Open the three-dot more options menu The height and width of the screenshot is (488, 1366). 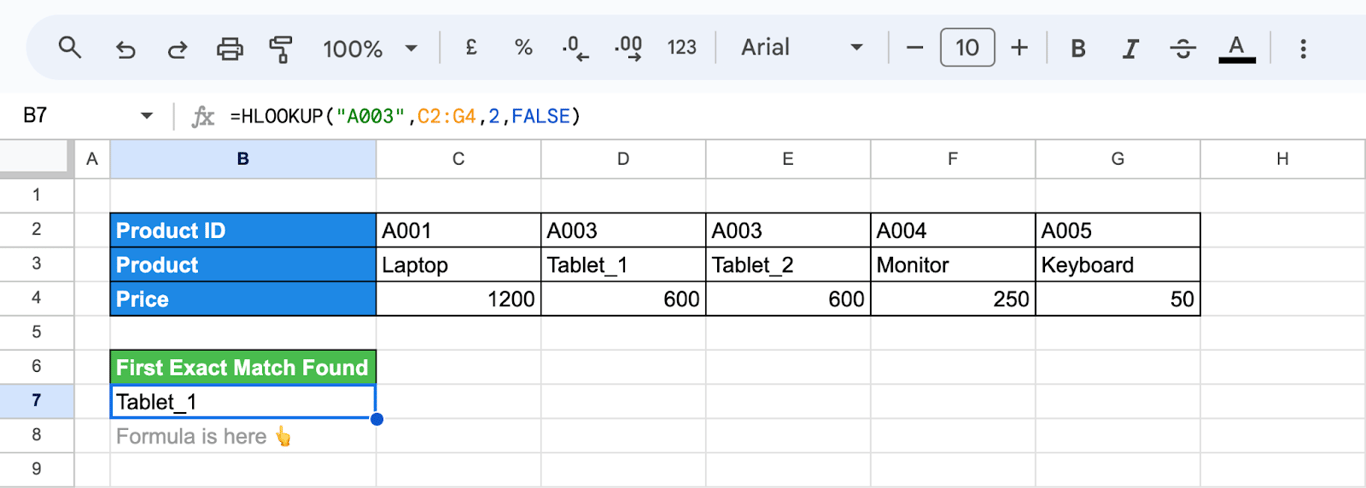point(1303,48)
